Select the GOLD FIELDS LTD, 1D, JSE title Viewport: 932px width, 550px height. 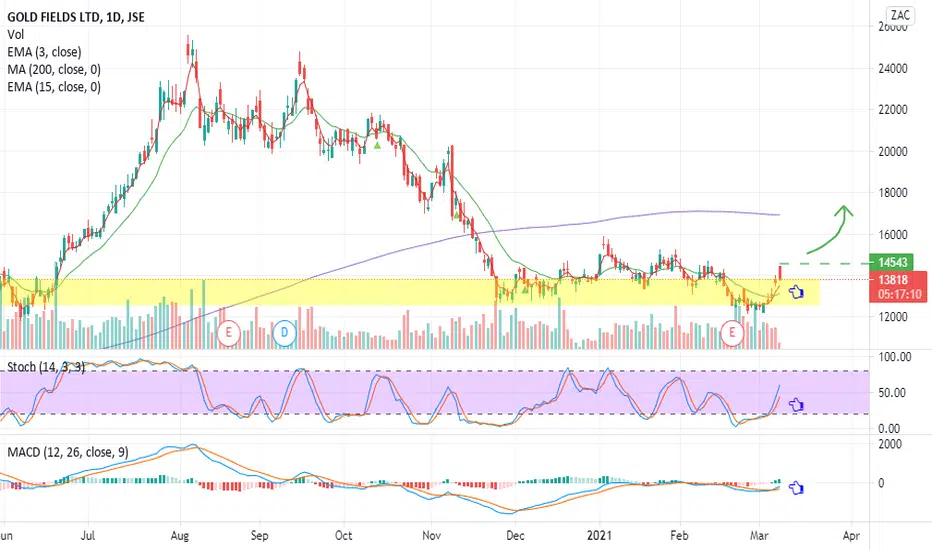(75, 17)
